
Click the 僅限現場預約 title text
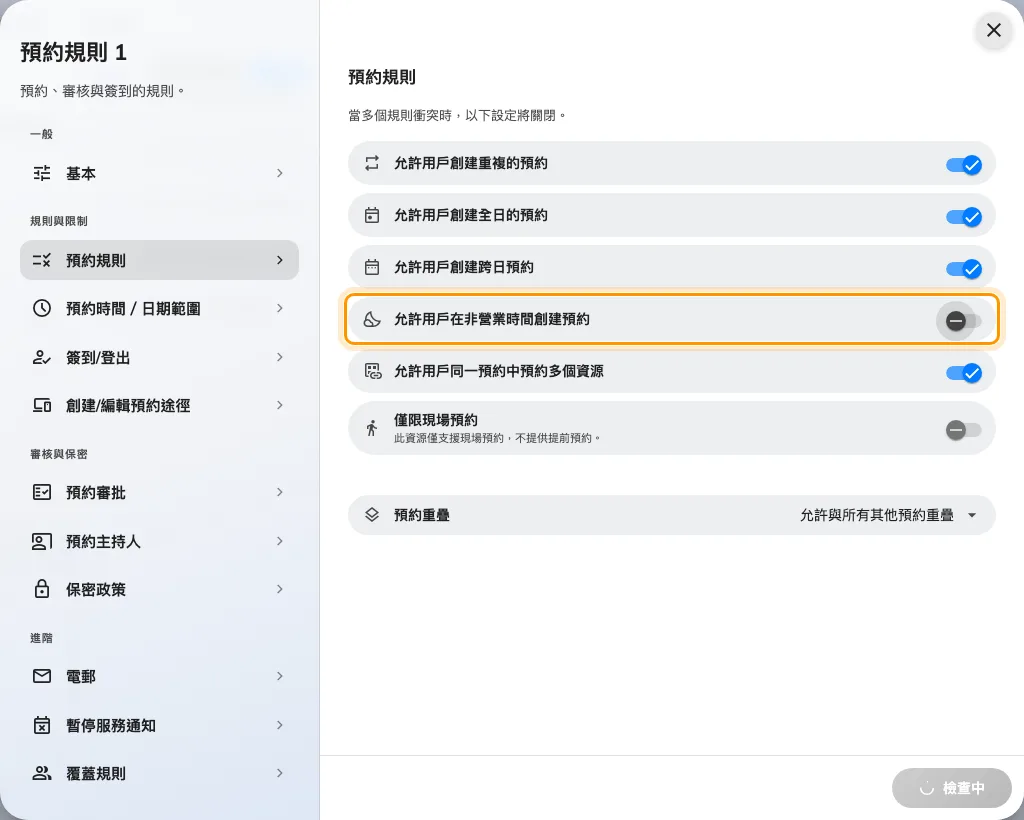click(x=436, y=420)
